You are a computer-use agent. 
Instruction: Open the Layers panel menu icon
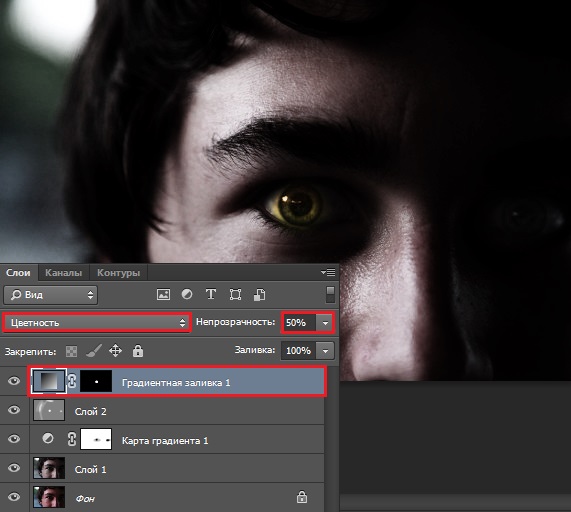point(328,272)
